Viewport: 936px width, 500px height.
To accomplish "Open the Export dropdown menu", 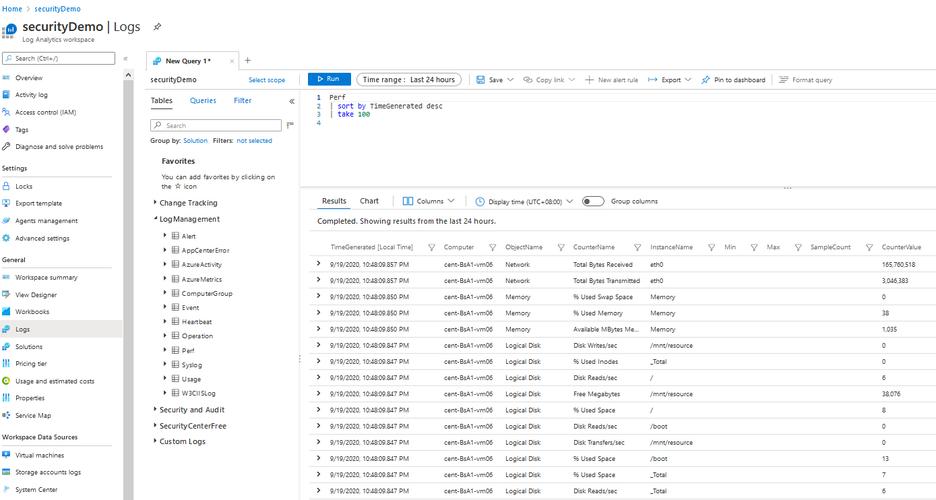I will (x=670, y=80).
